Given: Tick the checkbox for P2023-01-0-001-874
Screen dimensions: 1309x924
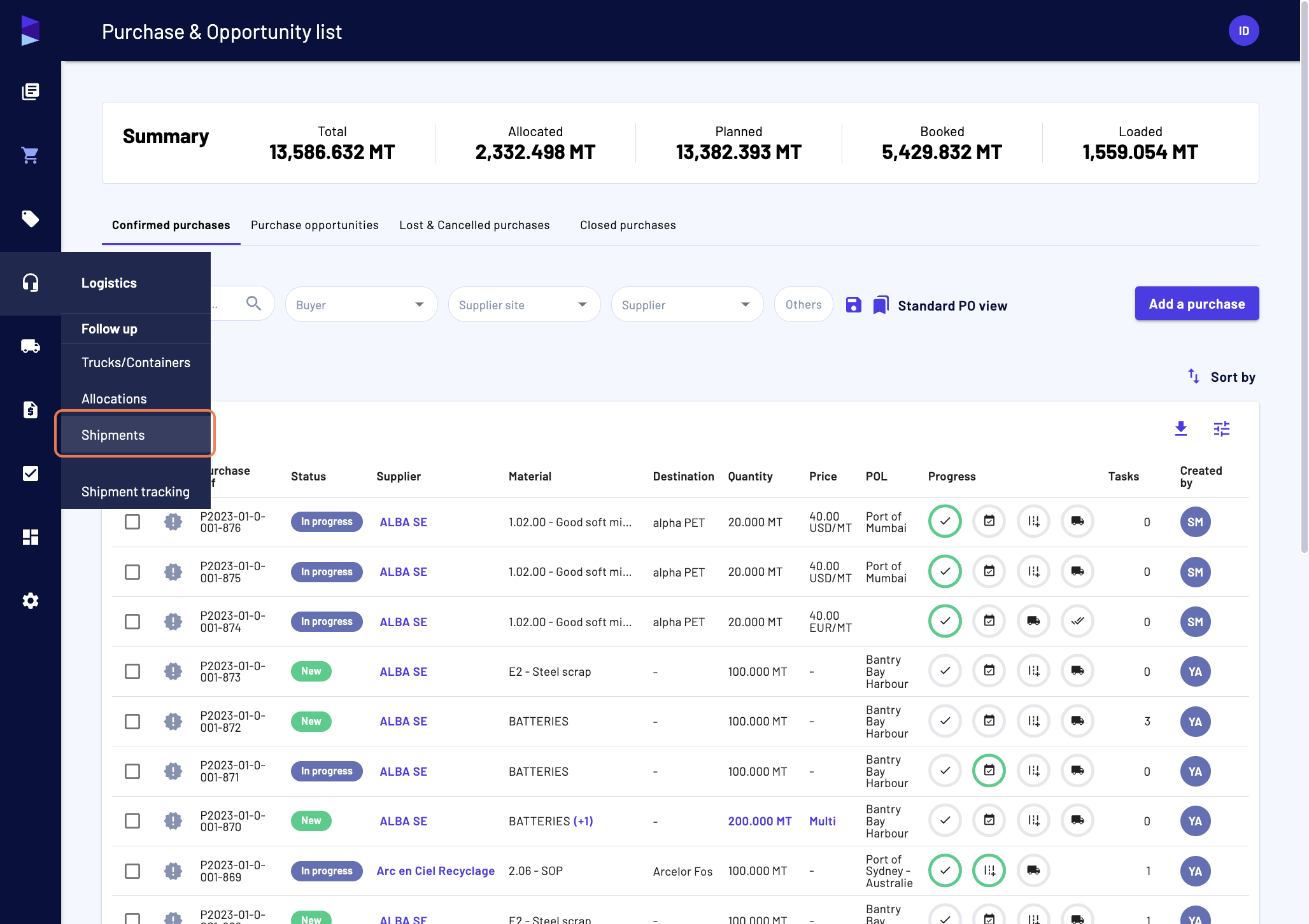Looking at the screenshot, I should 132,622.
